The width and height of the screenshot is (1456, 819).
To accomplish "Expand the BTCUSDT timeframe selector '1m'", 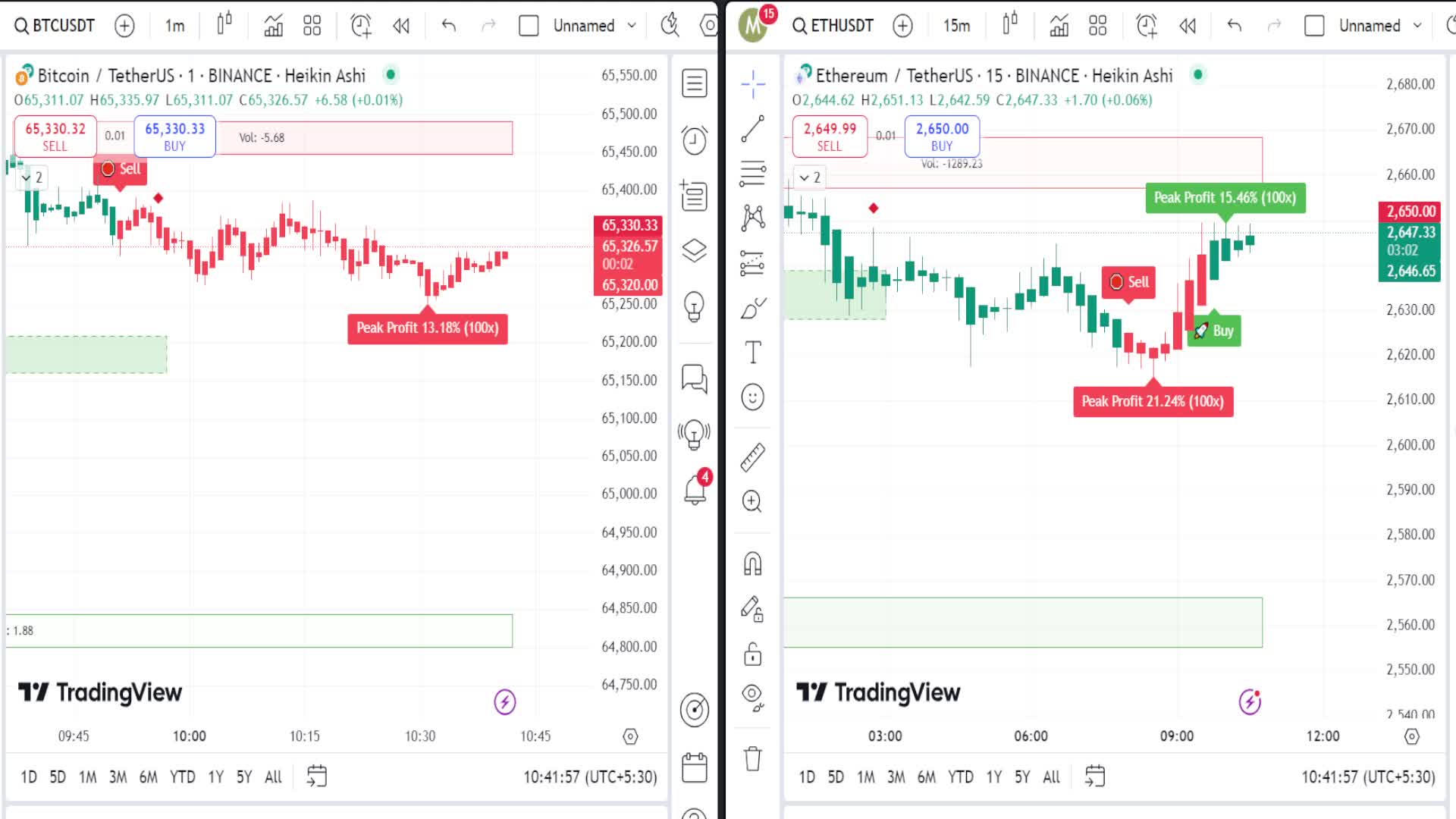I will [x=175, y=25].
